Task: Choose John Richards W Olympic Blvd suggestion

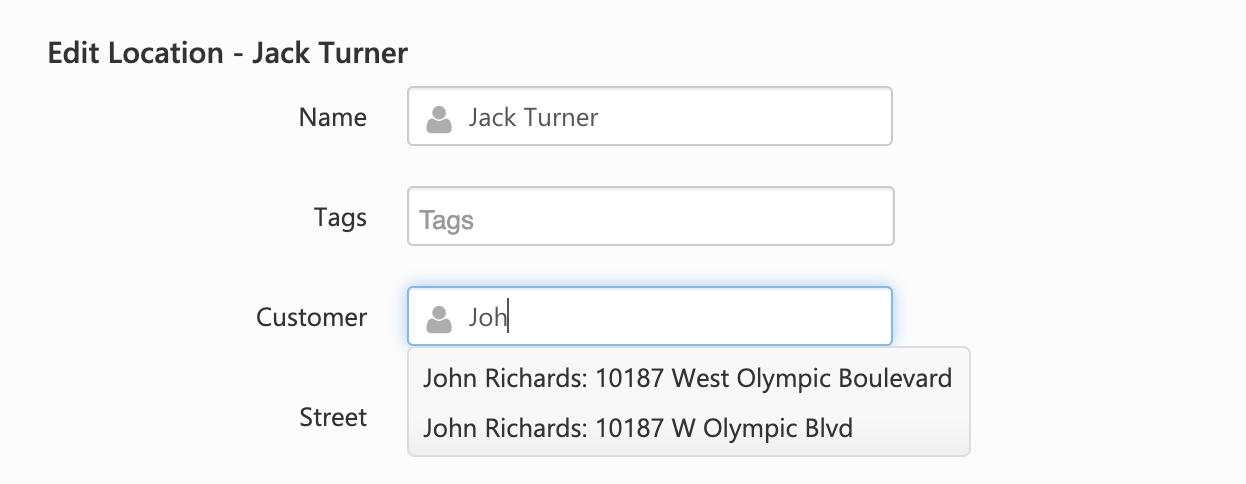Action: (x=638, y=429)
